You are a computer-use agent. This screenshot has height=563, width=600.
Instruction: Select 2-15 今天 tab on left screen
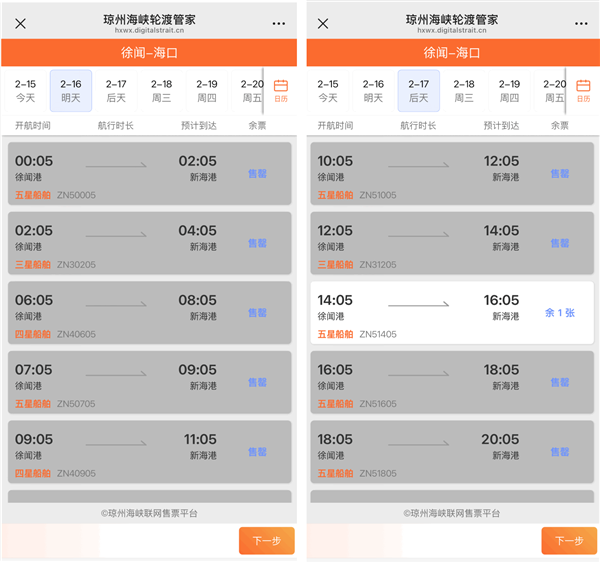[x=26, y=91]
